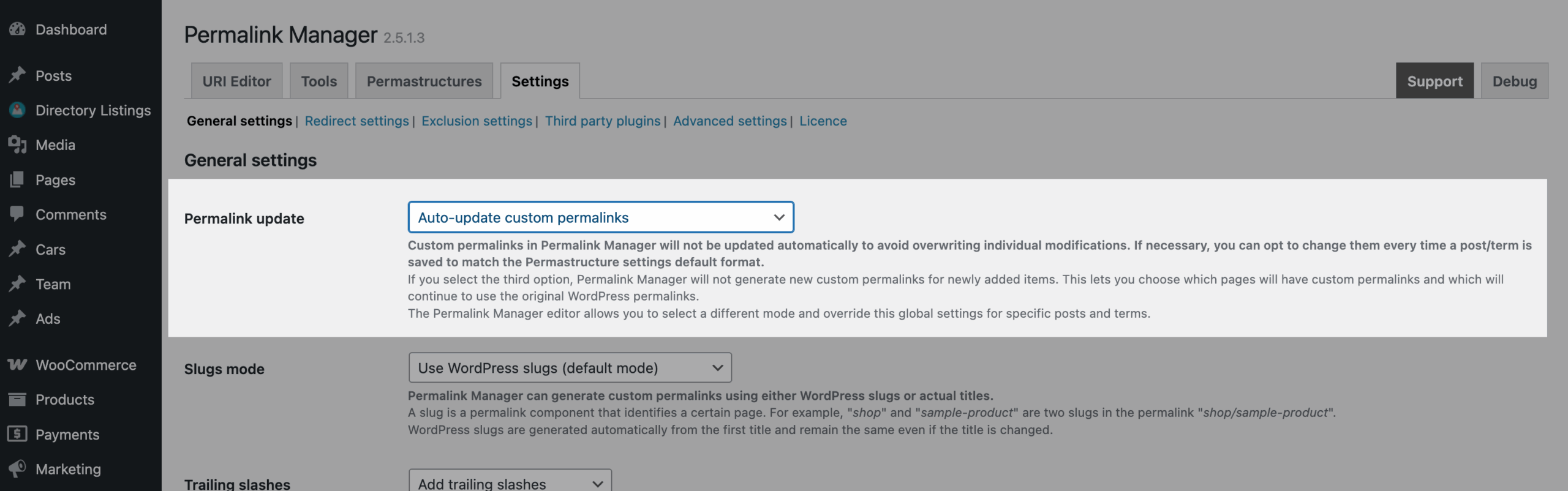Click the Dashboard gauge icon

coord(17,29)
